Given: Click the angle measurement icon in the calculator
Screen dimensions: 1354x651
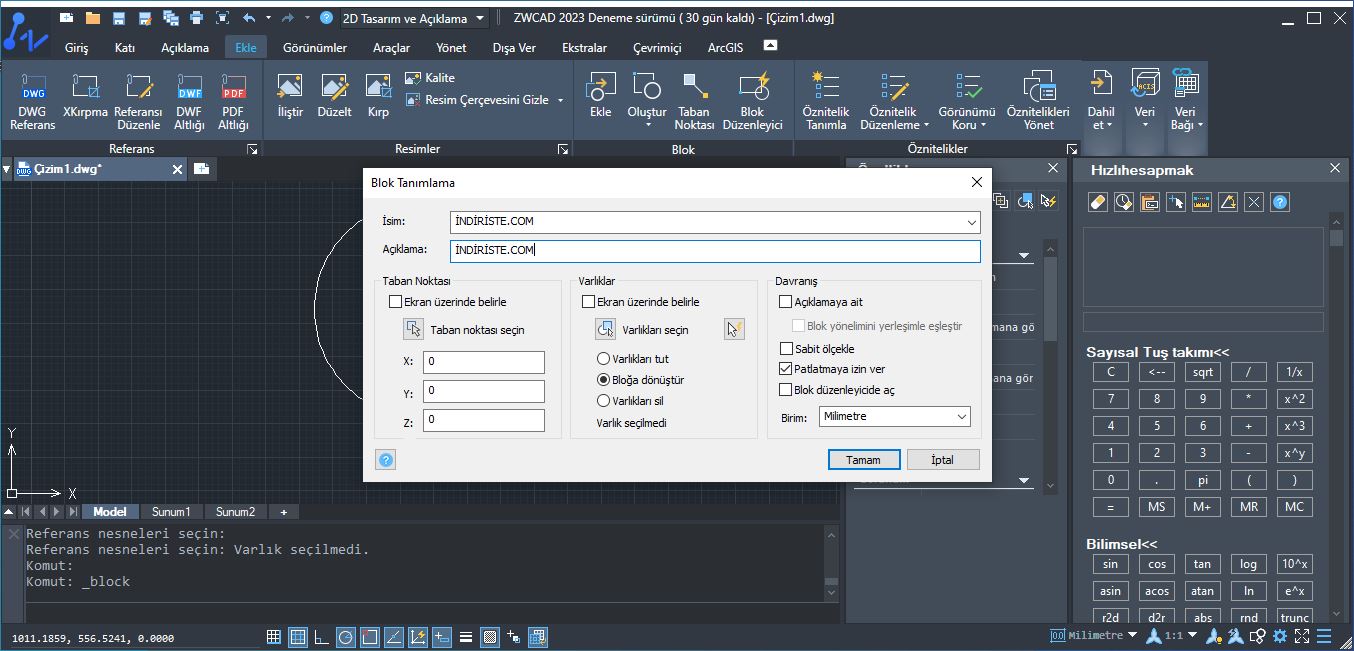Looking at the screenshot, I should 1227,202.
